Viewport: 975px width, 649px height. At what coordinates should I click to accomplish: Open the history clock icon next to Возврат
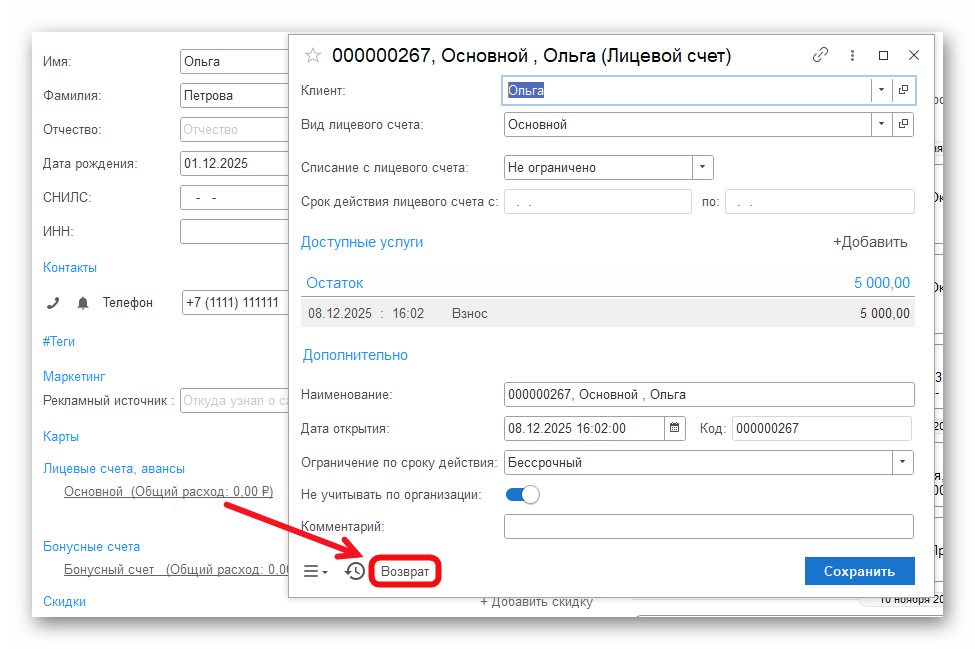pyautogui.click(x=355, y=571)
